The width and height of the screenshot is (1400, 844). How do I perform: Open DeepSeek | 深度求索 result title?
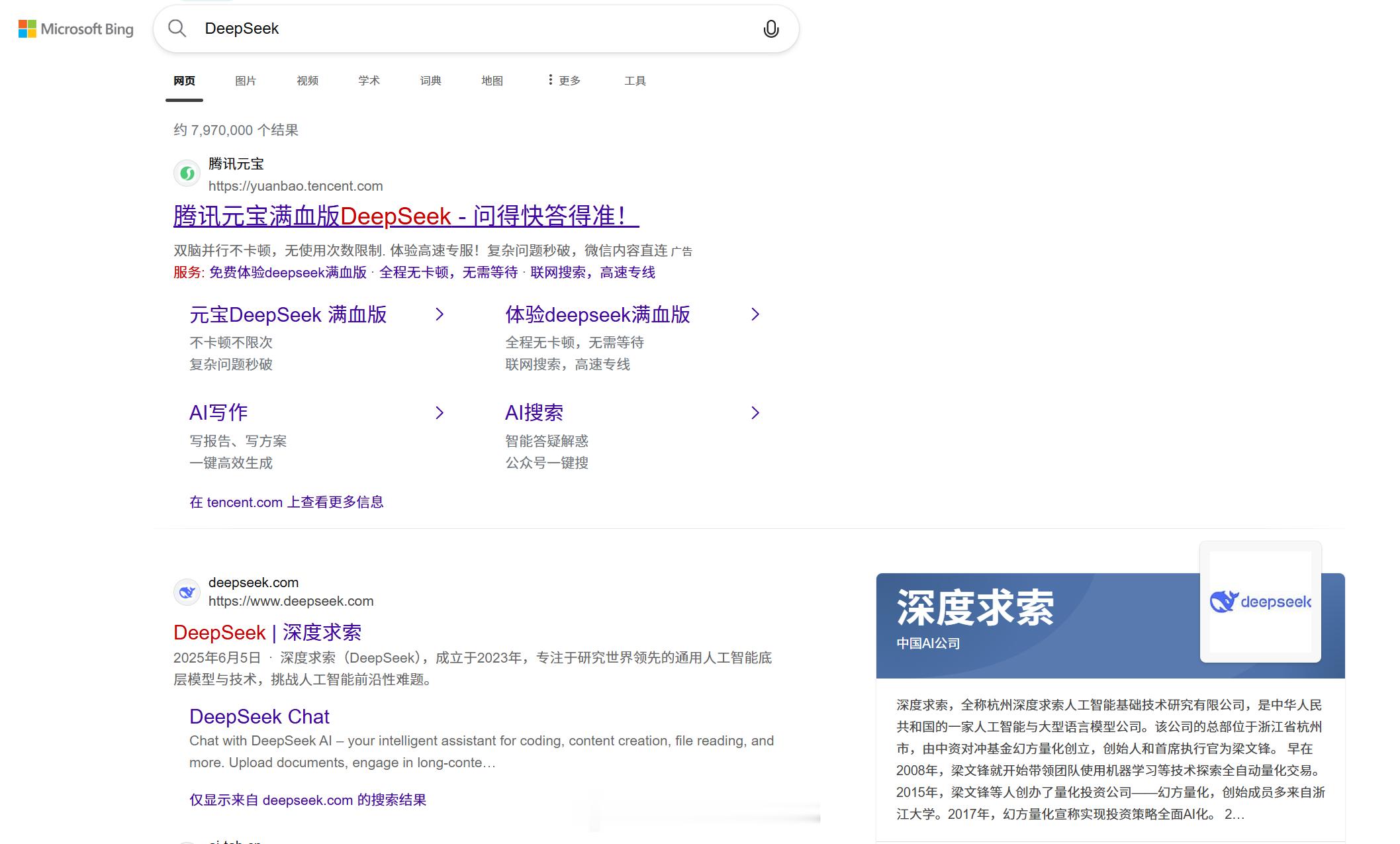point(267,633)
